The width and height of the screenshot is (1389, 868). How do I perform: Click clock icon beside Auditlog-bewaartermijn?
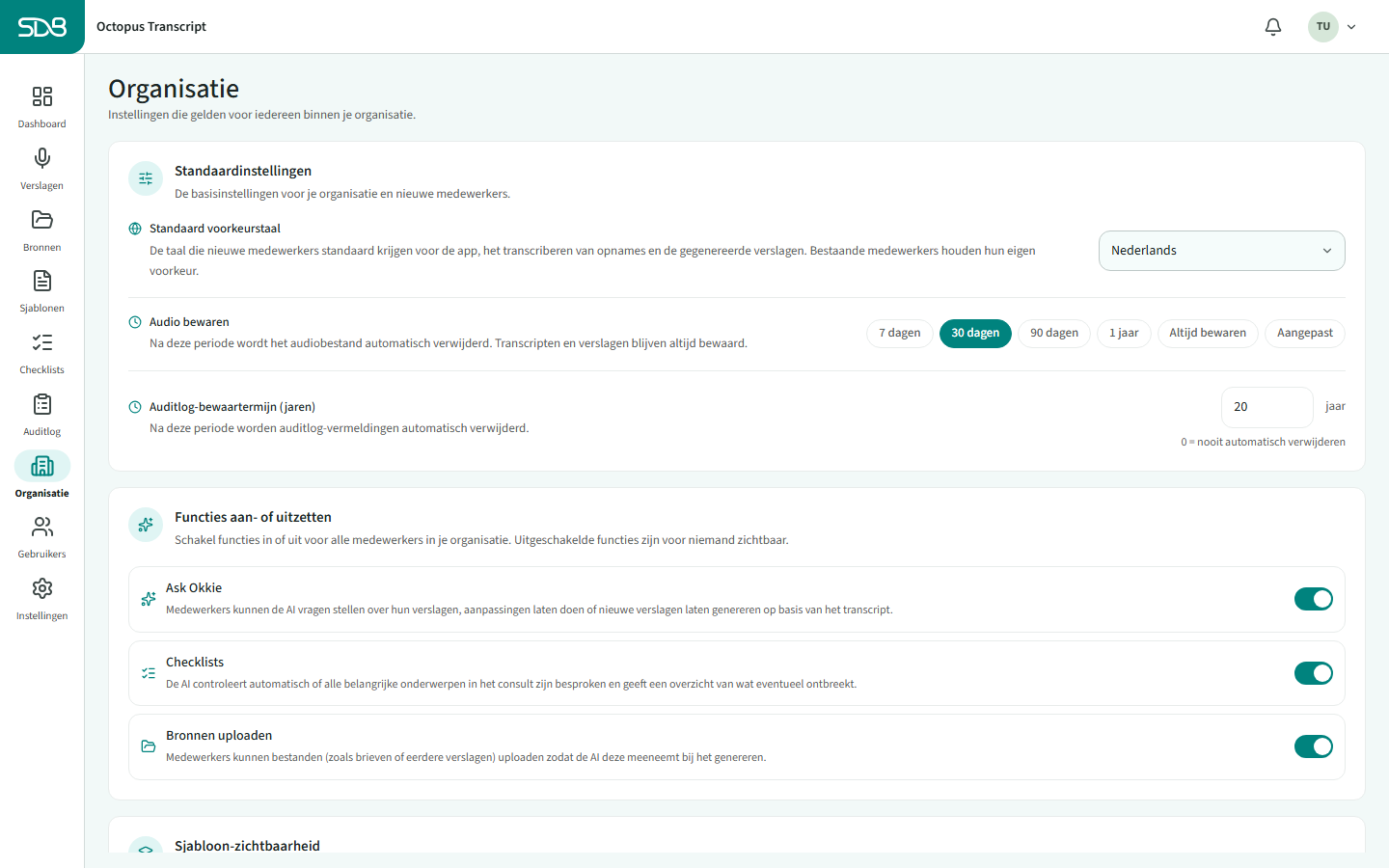135,407
